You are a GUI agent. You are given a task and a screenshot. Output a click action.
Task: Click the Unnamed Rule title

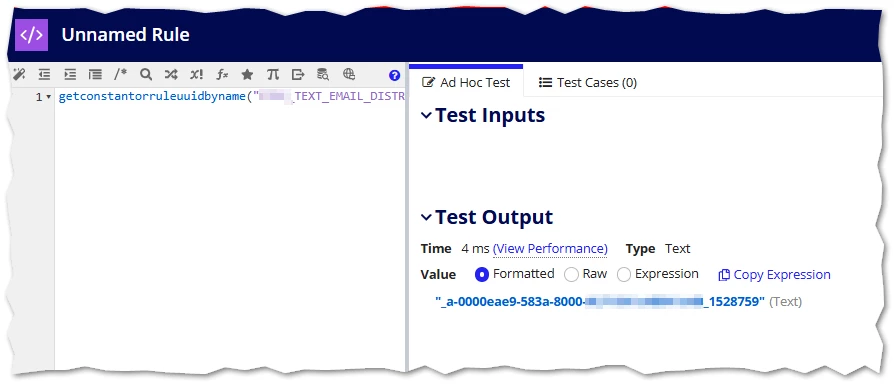point(125,35)
